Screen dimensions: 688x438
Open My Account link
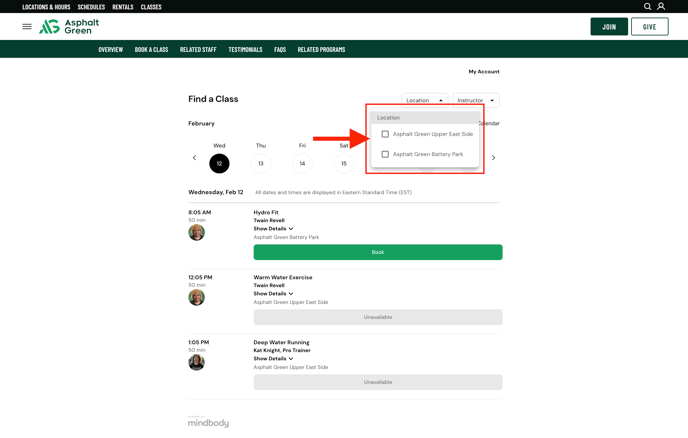click(x=484, y=72)
